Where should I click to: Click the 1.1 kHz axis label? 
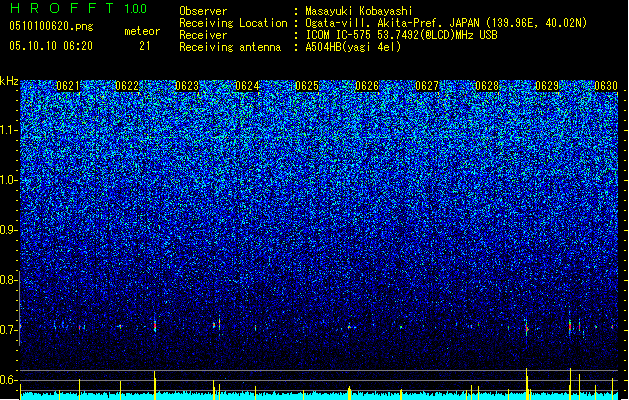tap(8, 130)
